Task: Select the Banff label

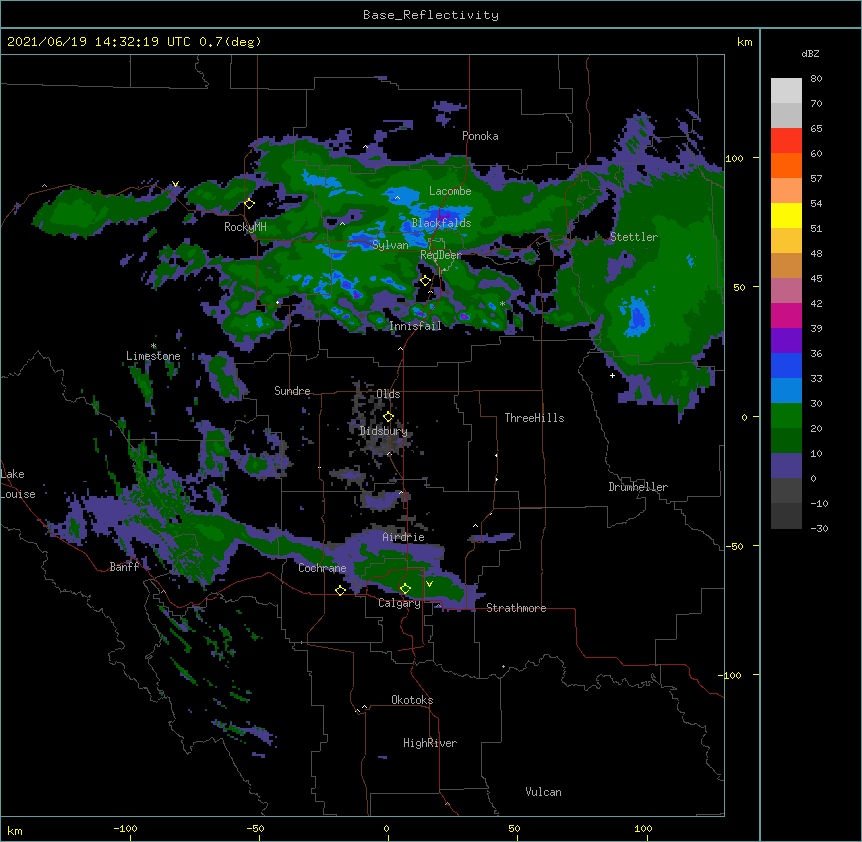Action: 124,567
